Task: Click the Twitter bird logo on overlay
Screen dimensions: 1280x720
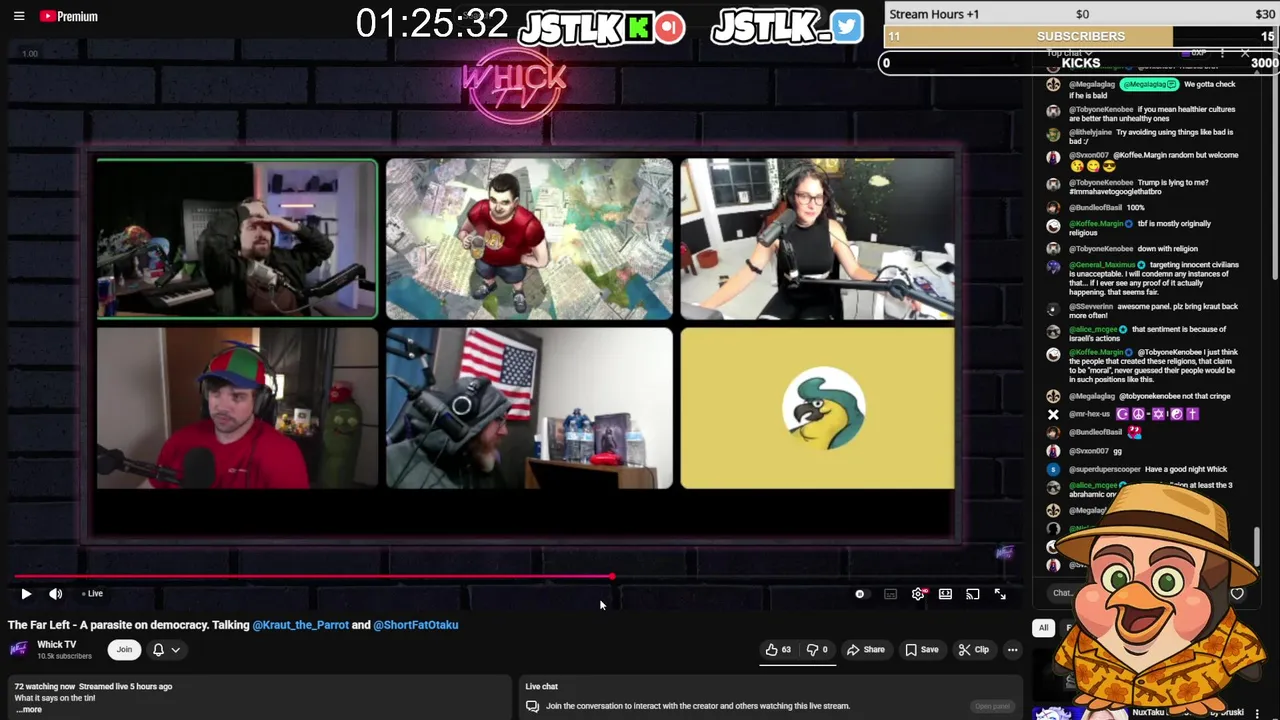Action: pos(847,28)
